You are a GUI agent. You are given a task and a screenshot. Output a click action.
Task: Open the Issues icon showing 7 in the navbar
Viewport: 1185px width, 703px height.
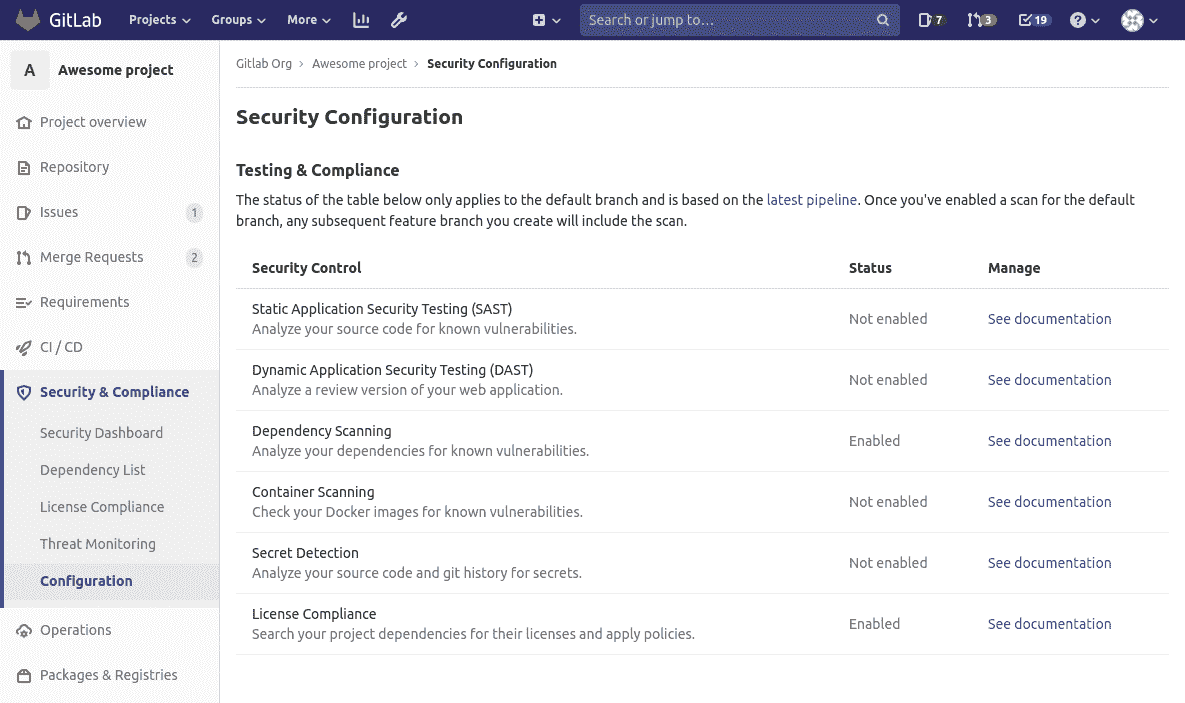[x=930, y=19]
